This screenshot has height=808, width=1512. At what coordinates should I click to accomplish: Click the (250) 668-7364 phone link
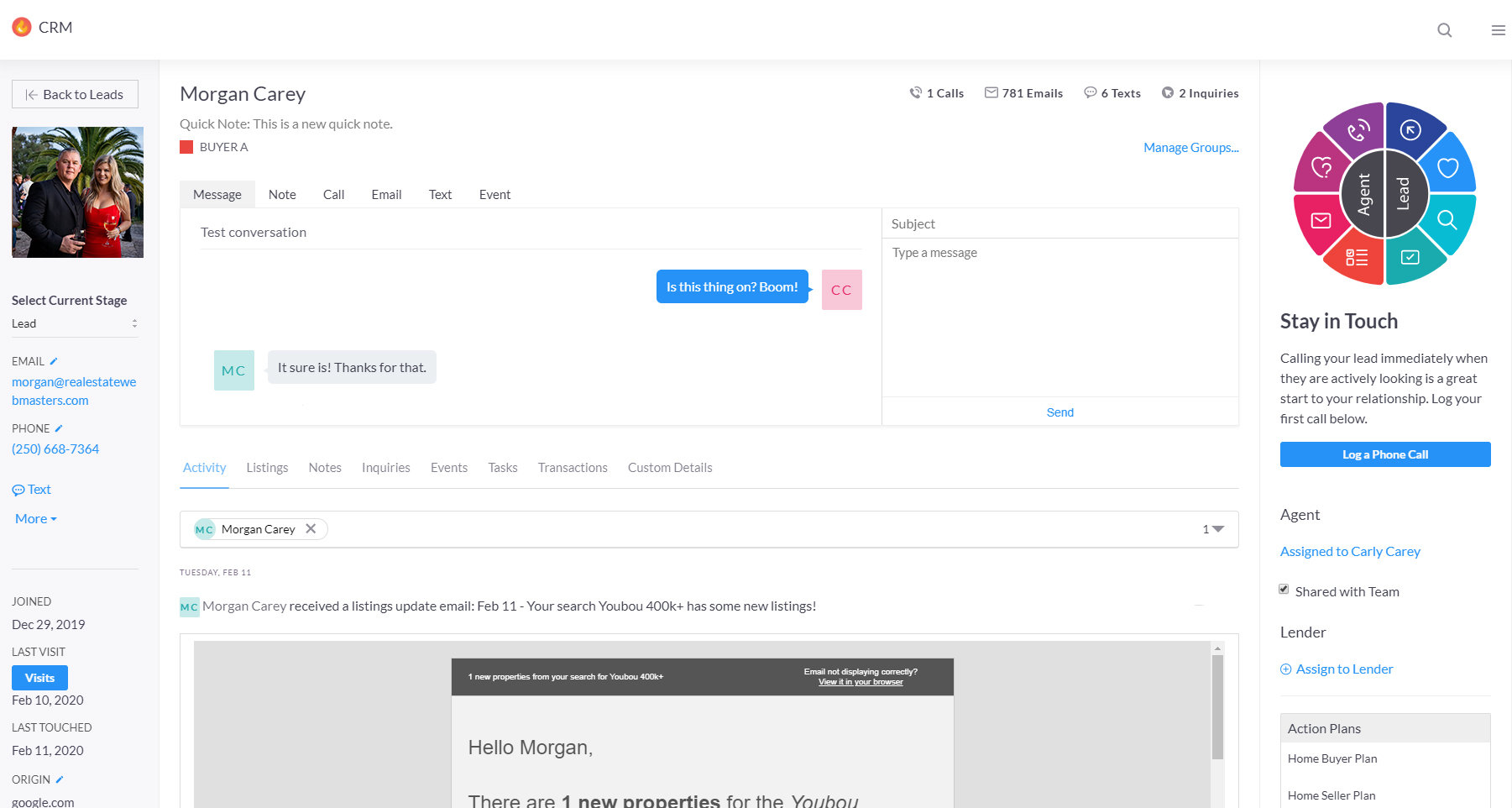[55, 449]
